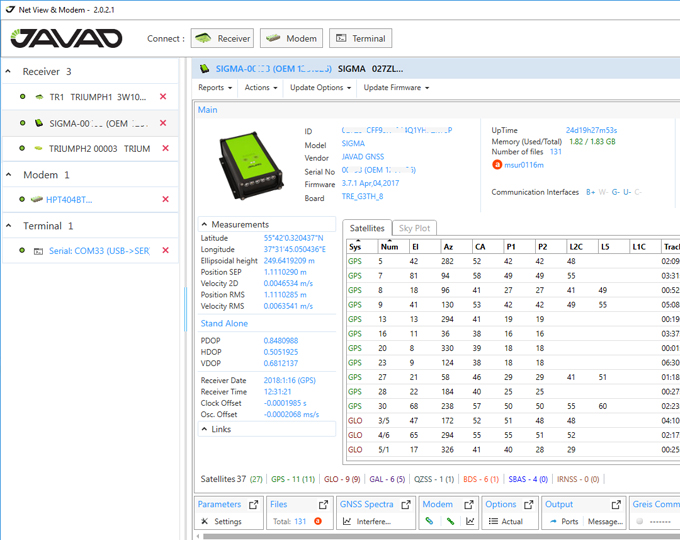The width and height of the screenshot is (680, 540).
Task: Open the Serial COM33 terminal link
Action: coord(99,250)
